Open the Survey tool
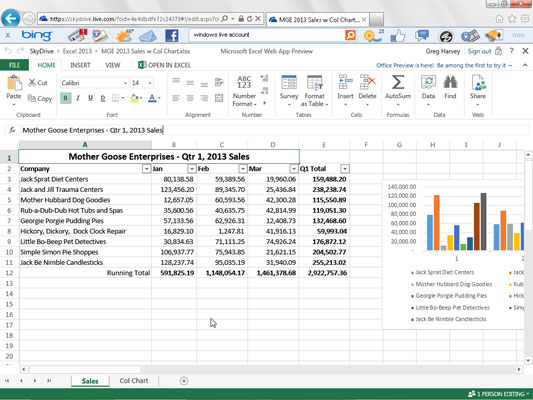Screen dimensions: 533x400 289,90
